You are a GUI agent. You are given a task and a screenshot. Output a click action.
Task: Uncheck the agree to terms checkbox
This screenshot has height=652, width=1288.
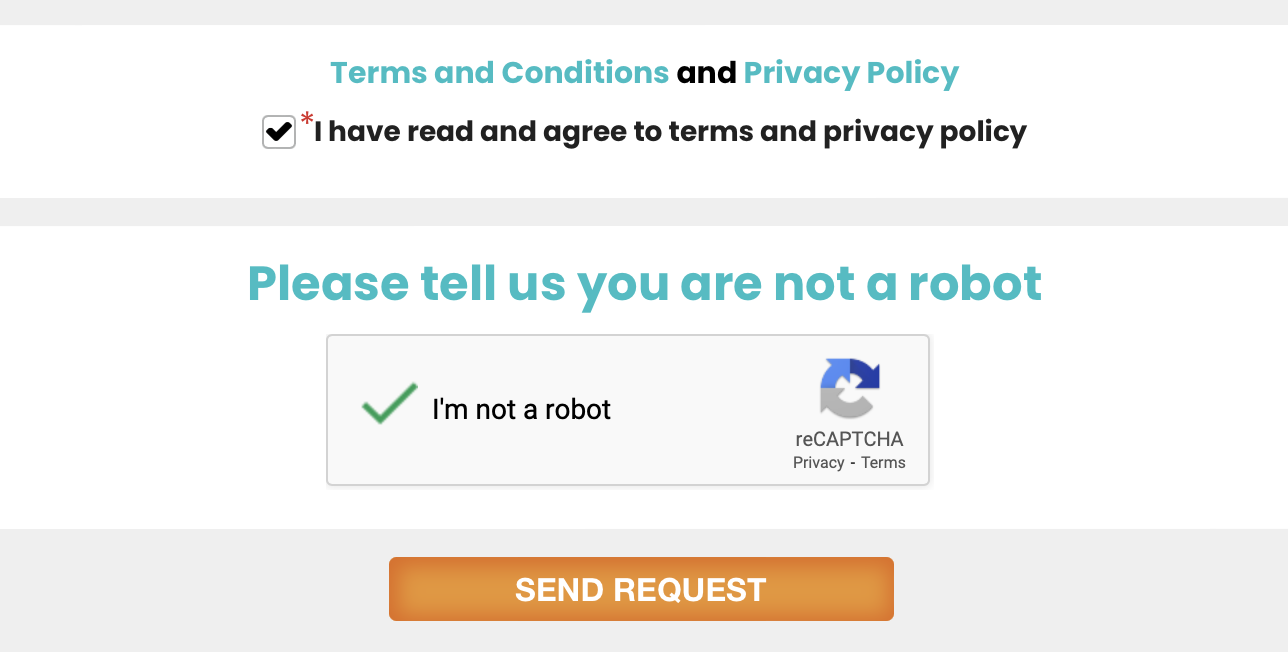(x=279, y=132)
